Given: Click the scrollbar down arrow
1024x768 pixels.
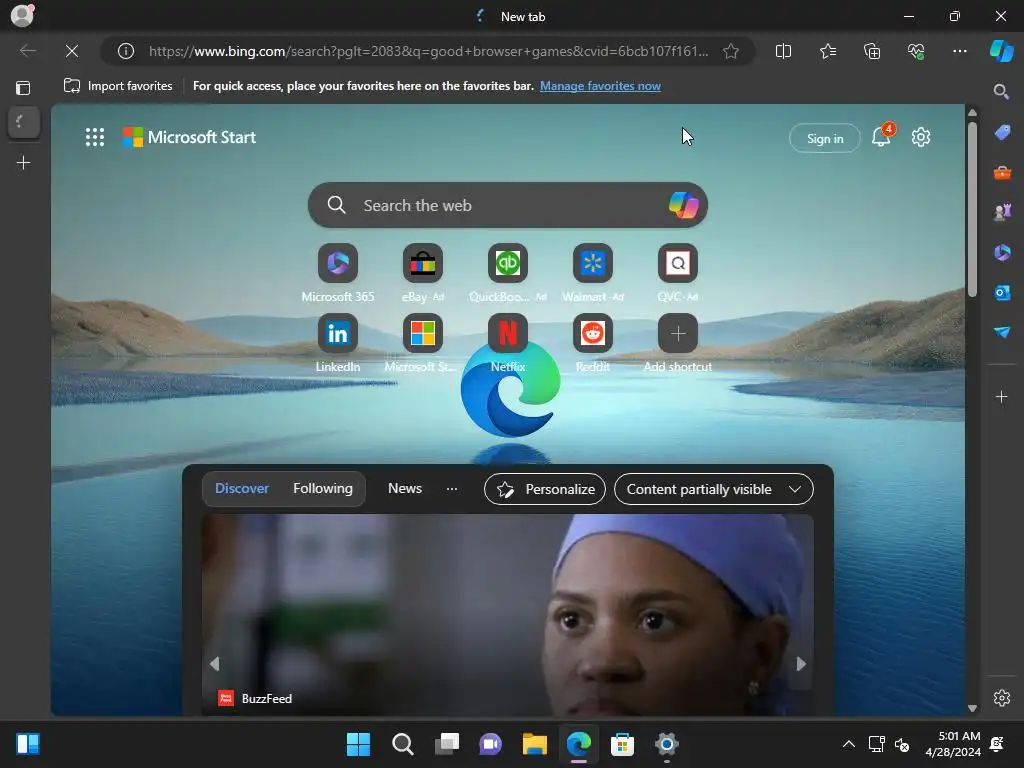Looking at the screenshot, I should (x=972, y=709).
